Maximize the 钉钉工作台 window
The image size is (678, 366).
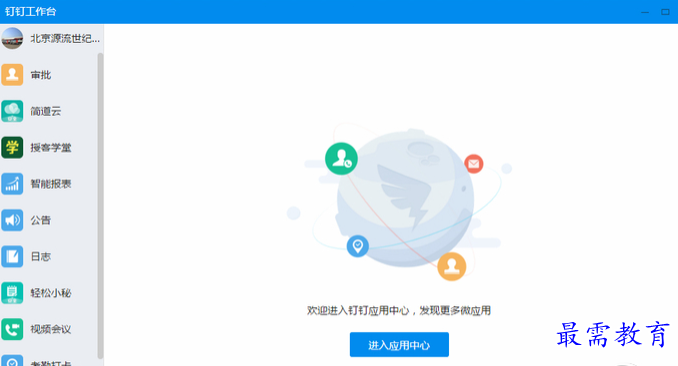coord(665,12)
